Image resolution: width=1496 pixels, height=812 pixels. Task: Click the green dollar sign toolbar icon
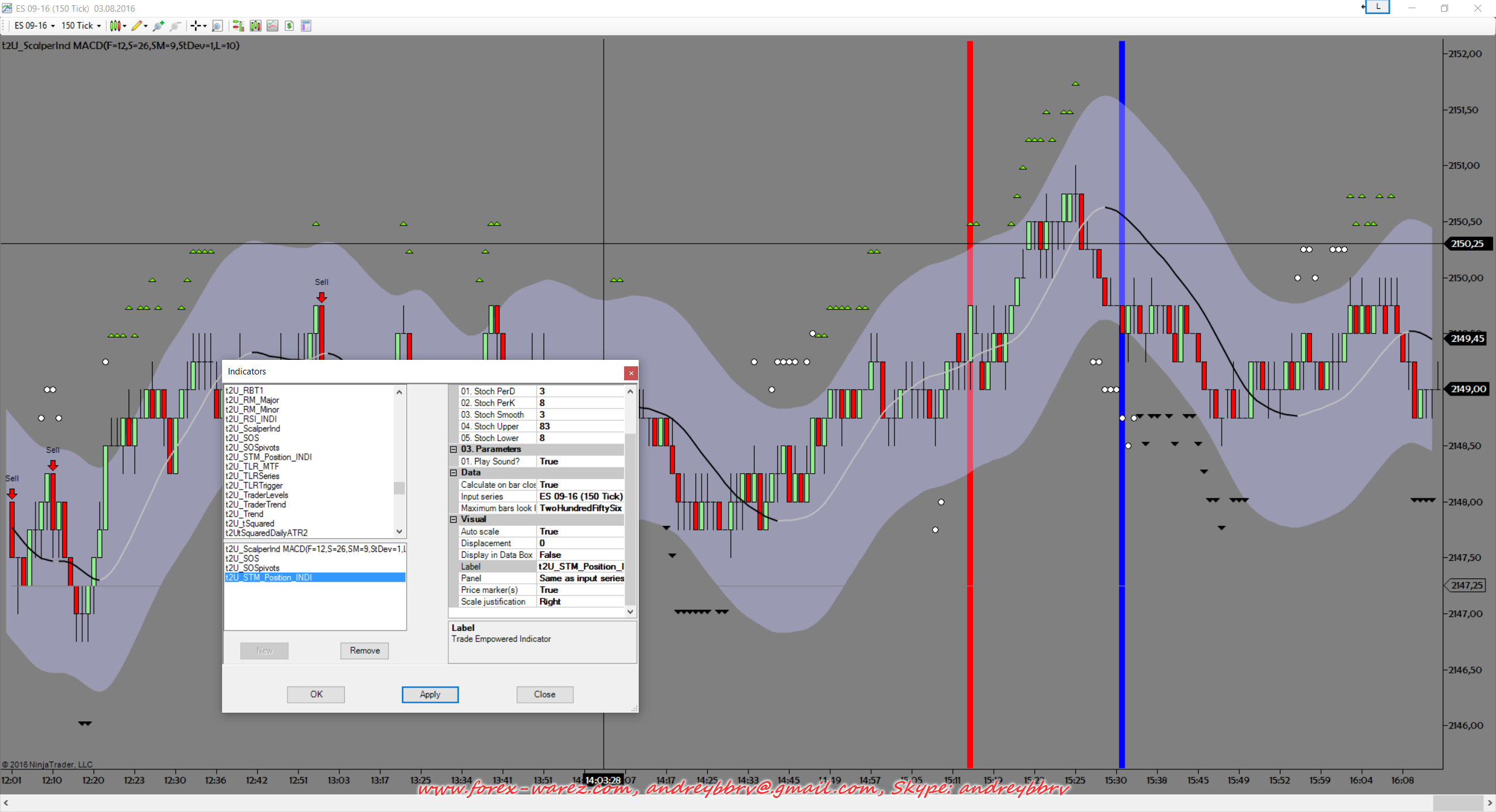coord(289,26)
